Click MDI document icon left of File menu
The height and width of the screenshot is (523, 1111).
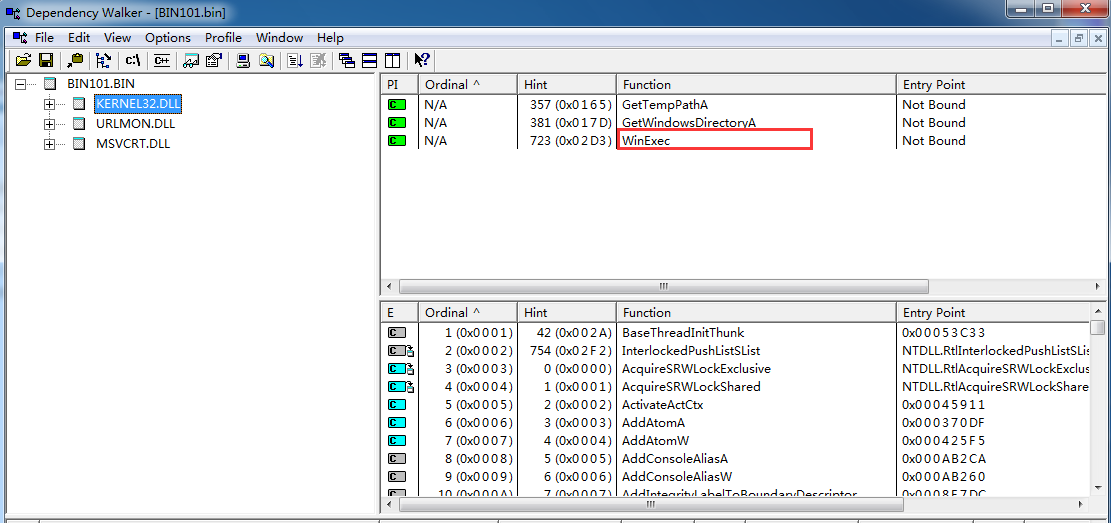pos(21,38)
